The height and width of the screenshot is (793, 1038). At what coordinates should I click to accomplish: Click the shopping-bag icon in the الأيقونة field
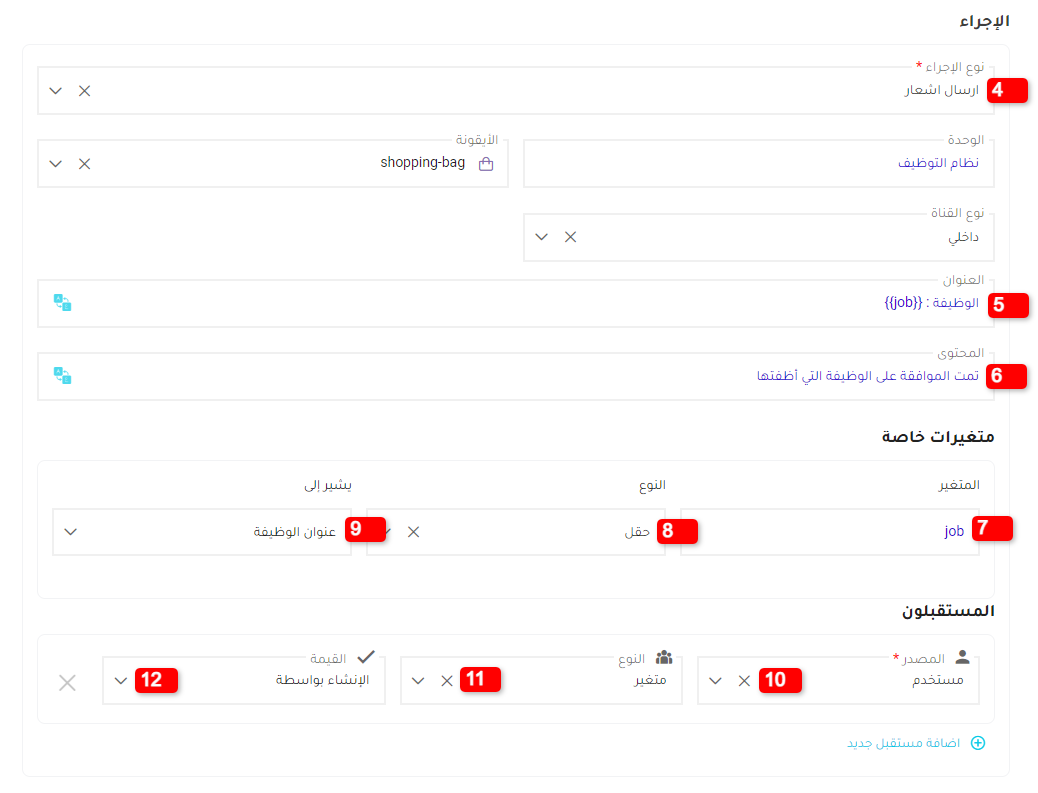[x=486, y=162]
